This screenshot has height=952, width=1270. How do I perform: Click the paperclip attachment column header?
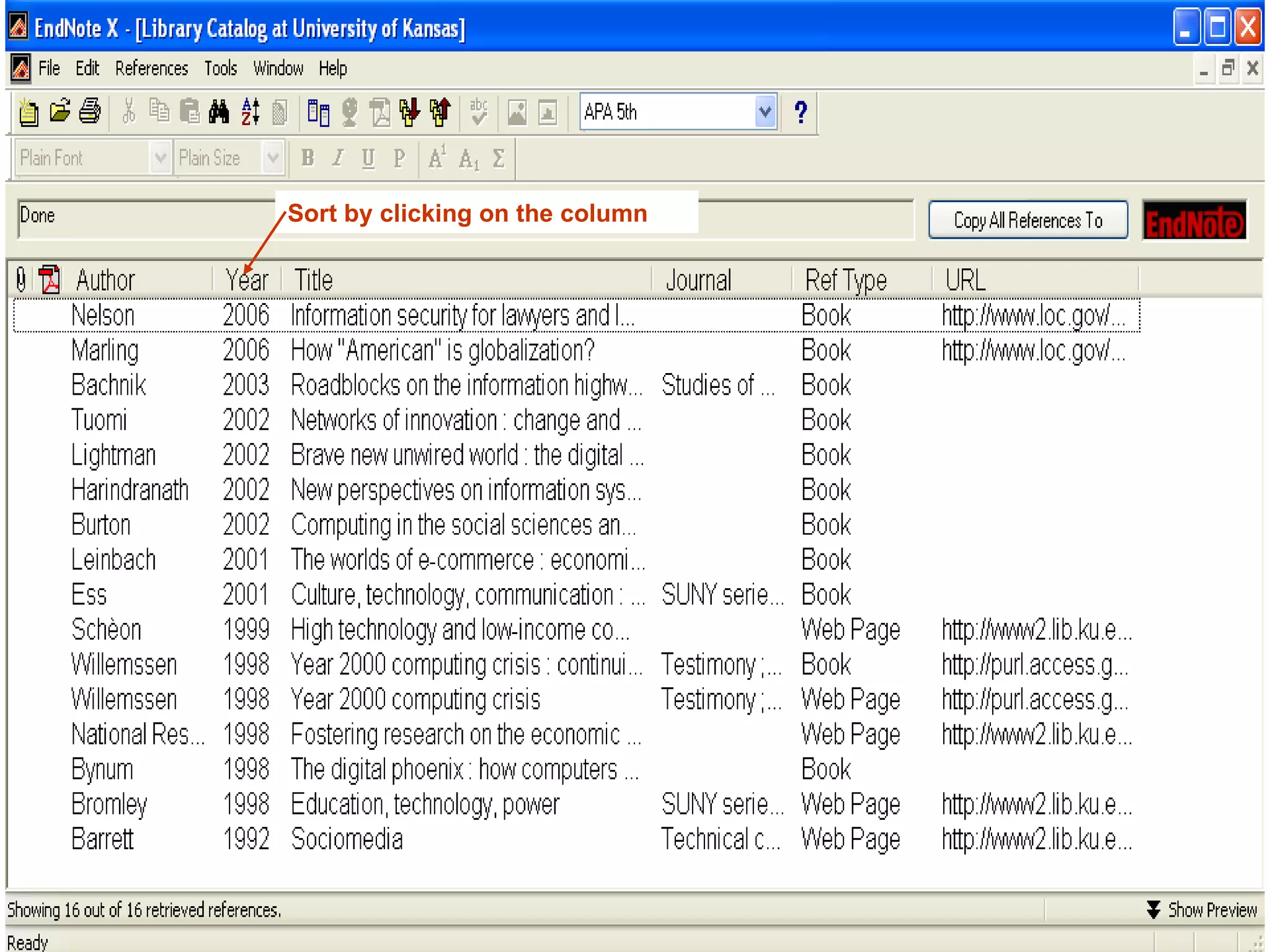click(x=21, y=280)
